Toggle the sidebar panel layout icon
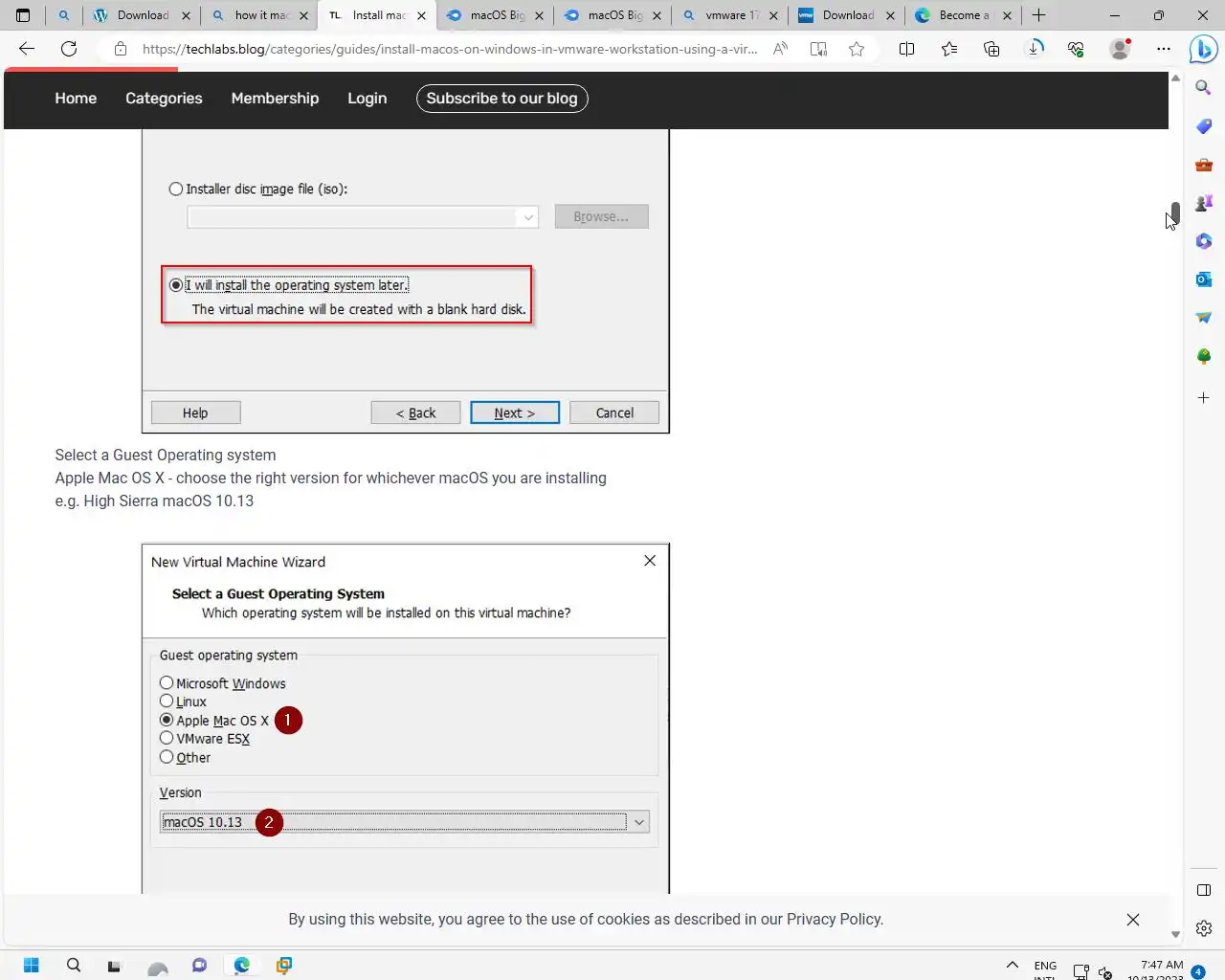 tap(1204, 890)
